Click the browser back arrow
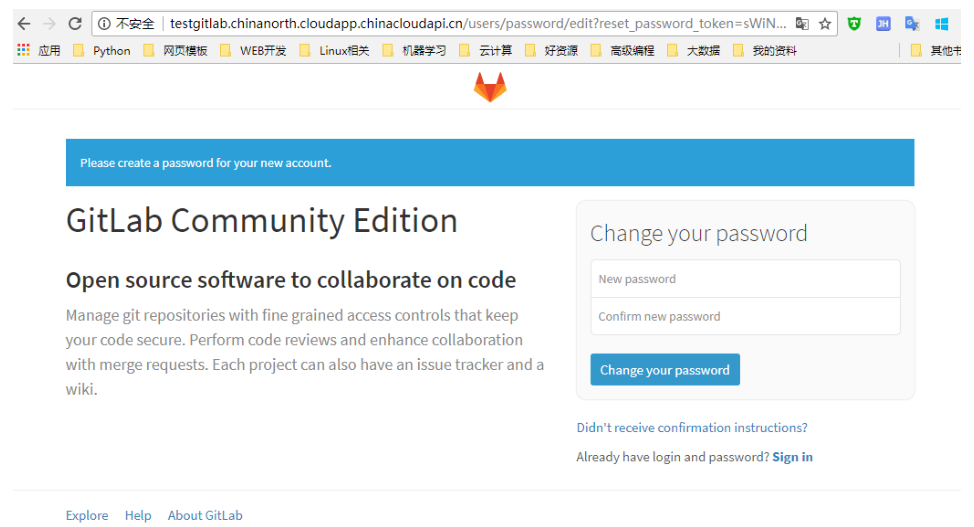Image resolution: width=974 pixels, height=527 pixels. 24,24
